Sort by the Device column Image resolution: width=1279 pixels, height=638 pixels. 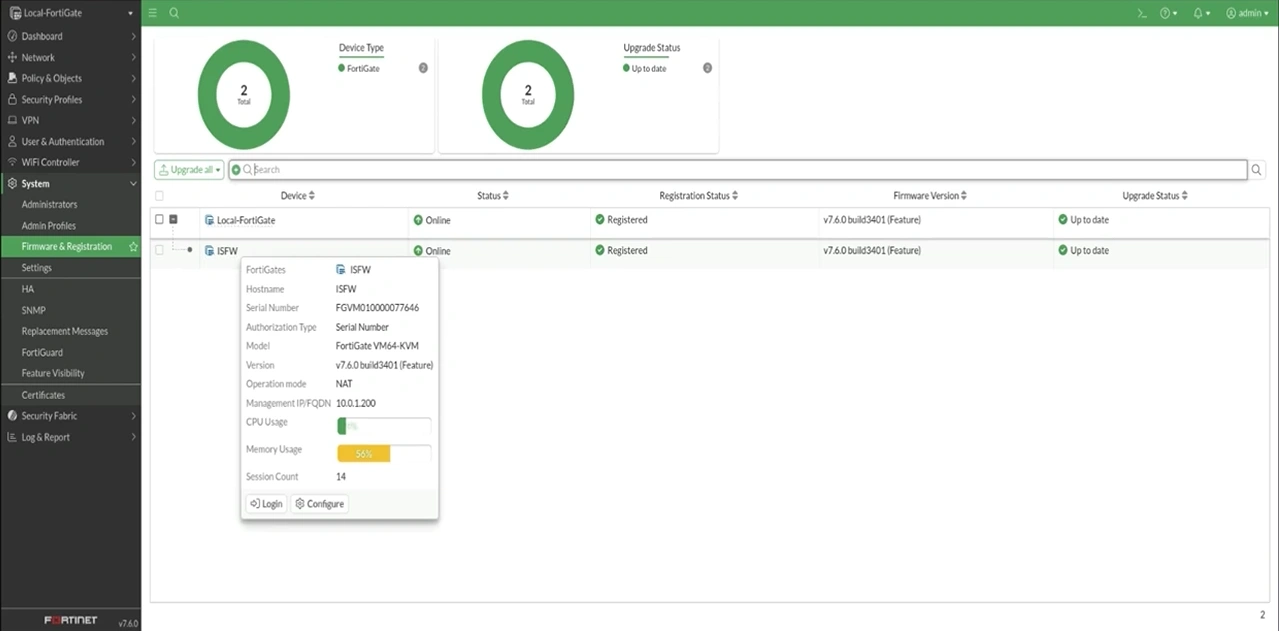click(x=298, y=196)
